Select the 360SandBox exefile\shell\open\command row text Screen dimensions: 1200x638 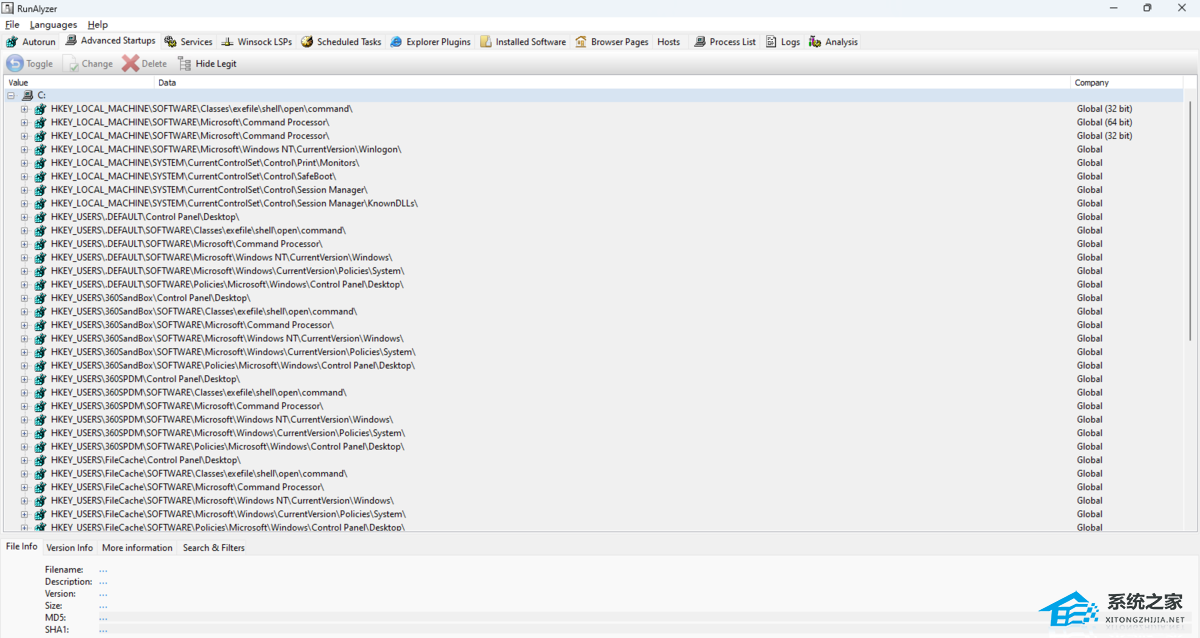[x=204, y=311]
